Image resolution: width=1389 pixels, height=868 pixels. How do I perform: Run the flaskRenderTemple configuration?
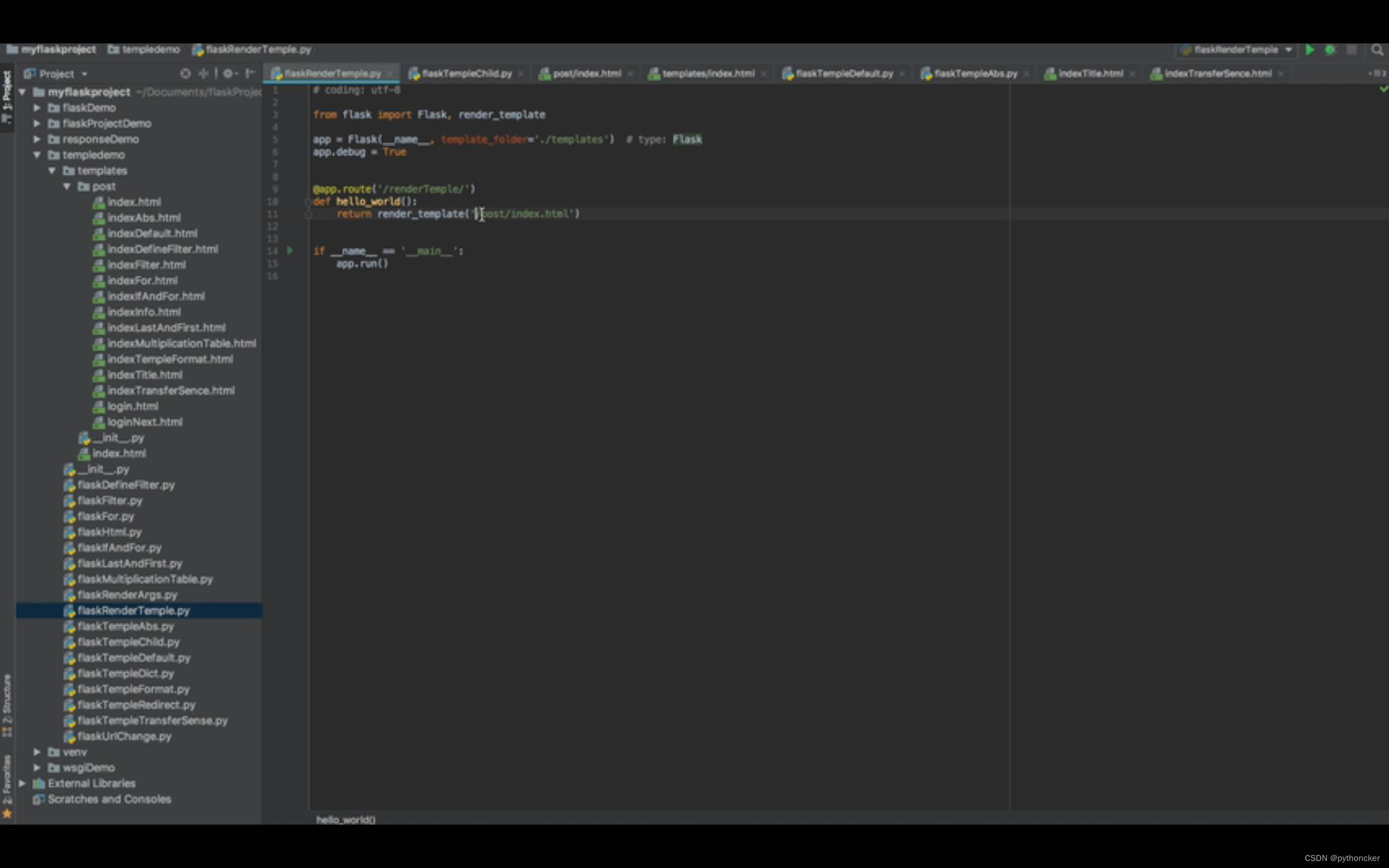coord(1310,50)
